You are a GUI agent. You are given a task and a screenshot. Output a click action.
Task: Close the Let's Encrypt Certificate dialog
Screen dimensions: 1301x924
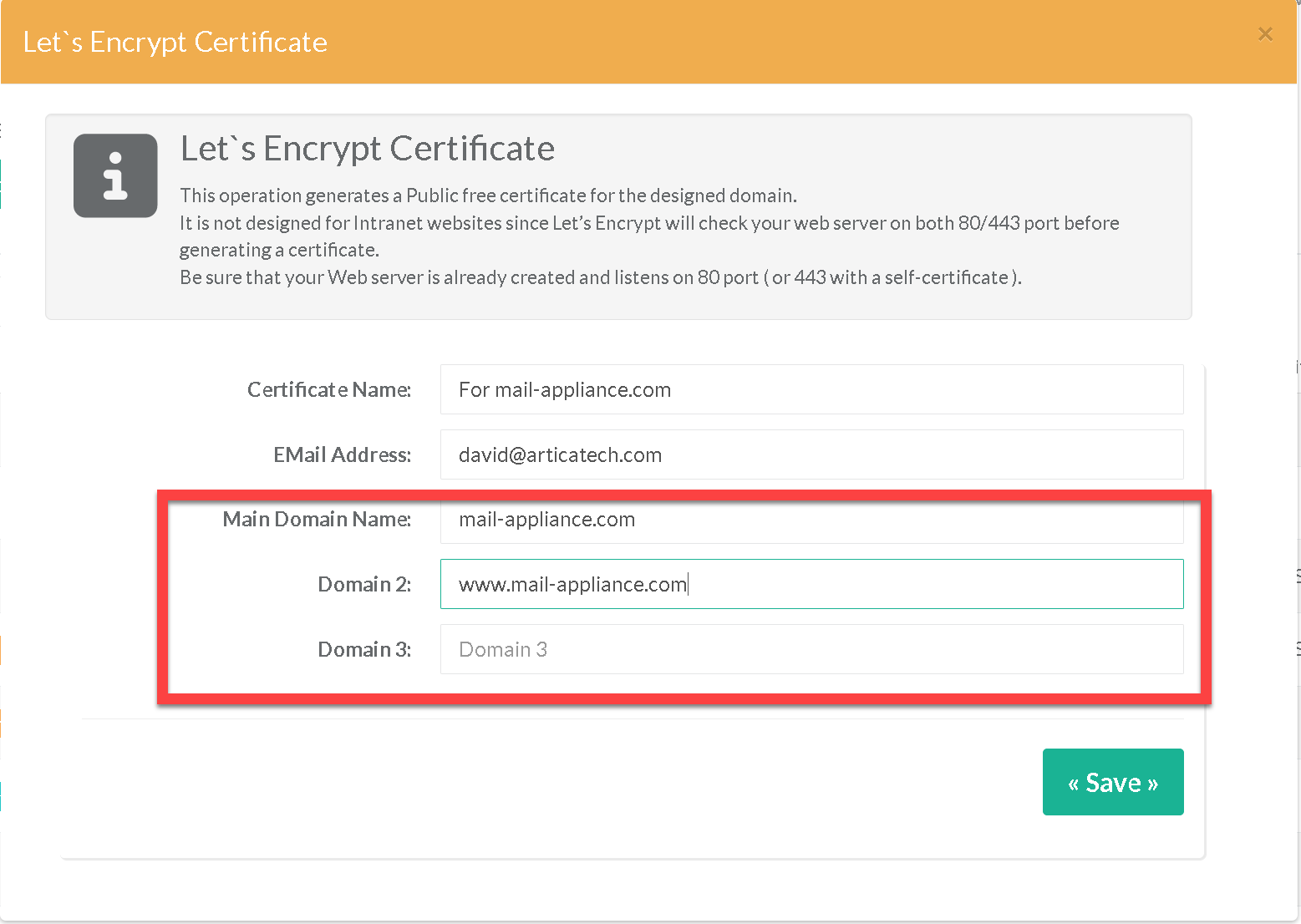1265,34
